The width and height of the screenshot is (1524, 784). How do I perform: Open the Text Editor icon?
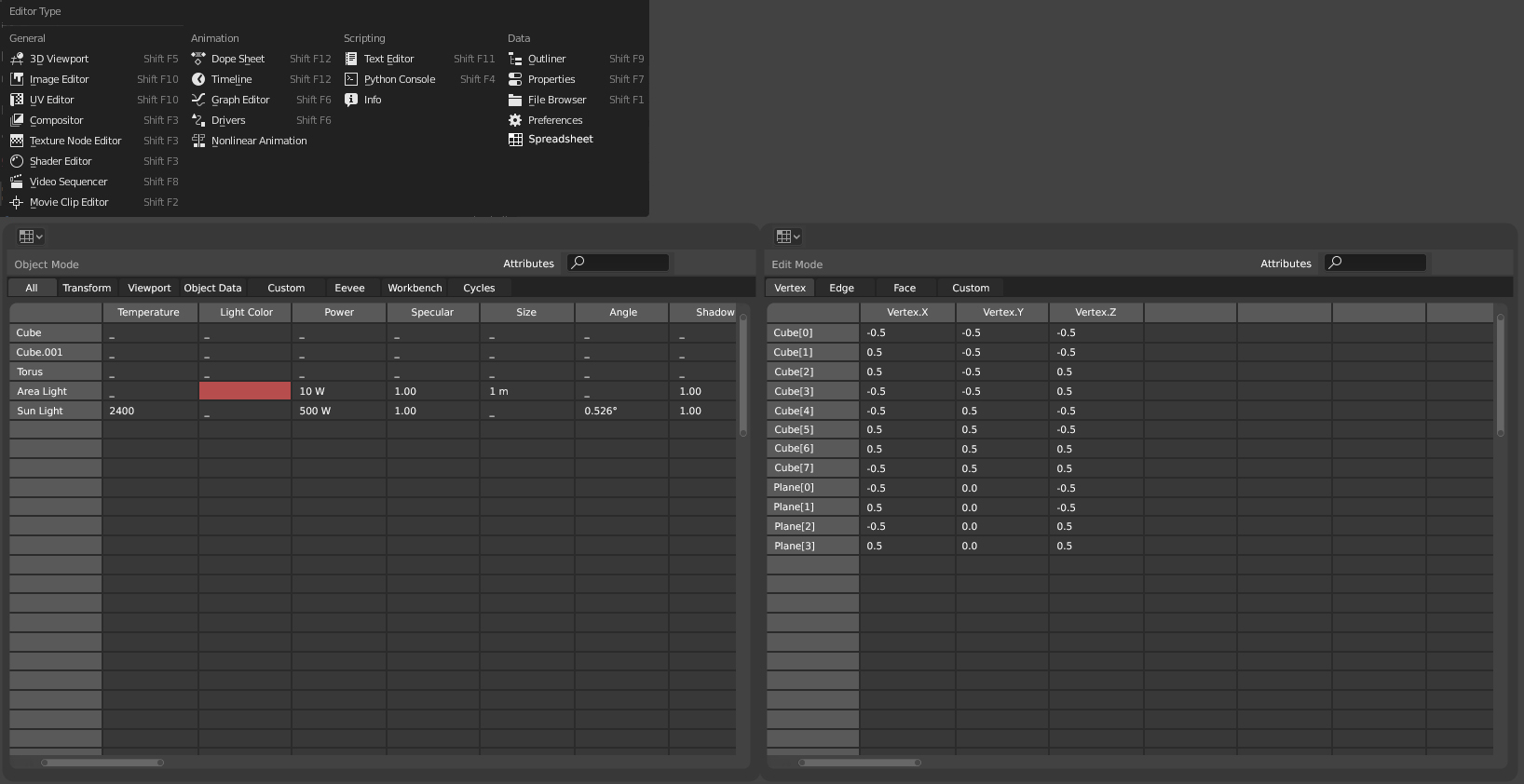pos(351,59)
